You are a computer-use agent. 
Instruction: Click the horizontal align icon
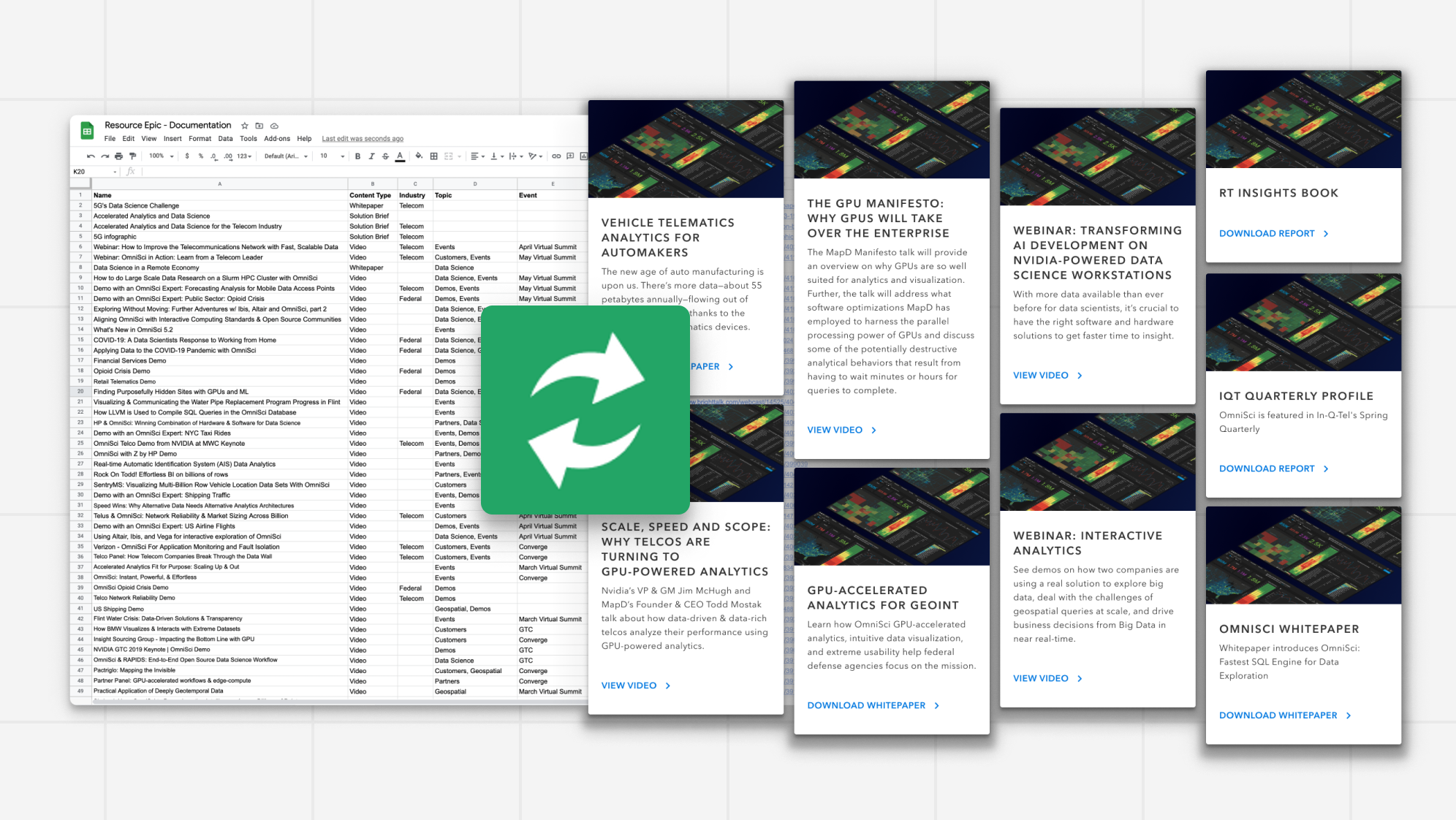[x=477, y=156]
